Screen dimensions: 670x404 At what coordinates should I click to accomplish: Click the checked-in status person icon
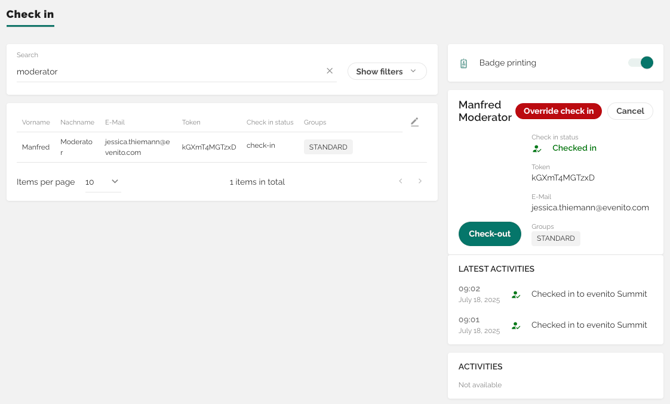click(x=537, y=148)
